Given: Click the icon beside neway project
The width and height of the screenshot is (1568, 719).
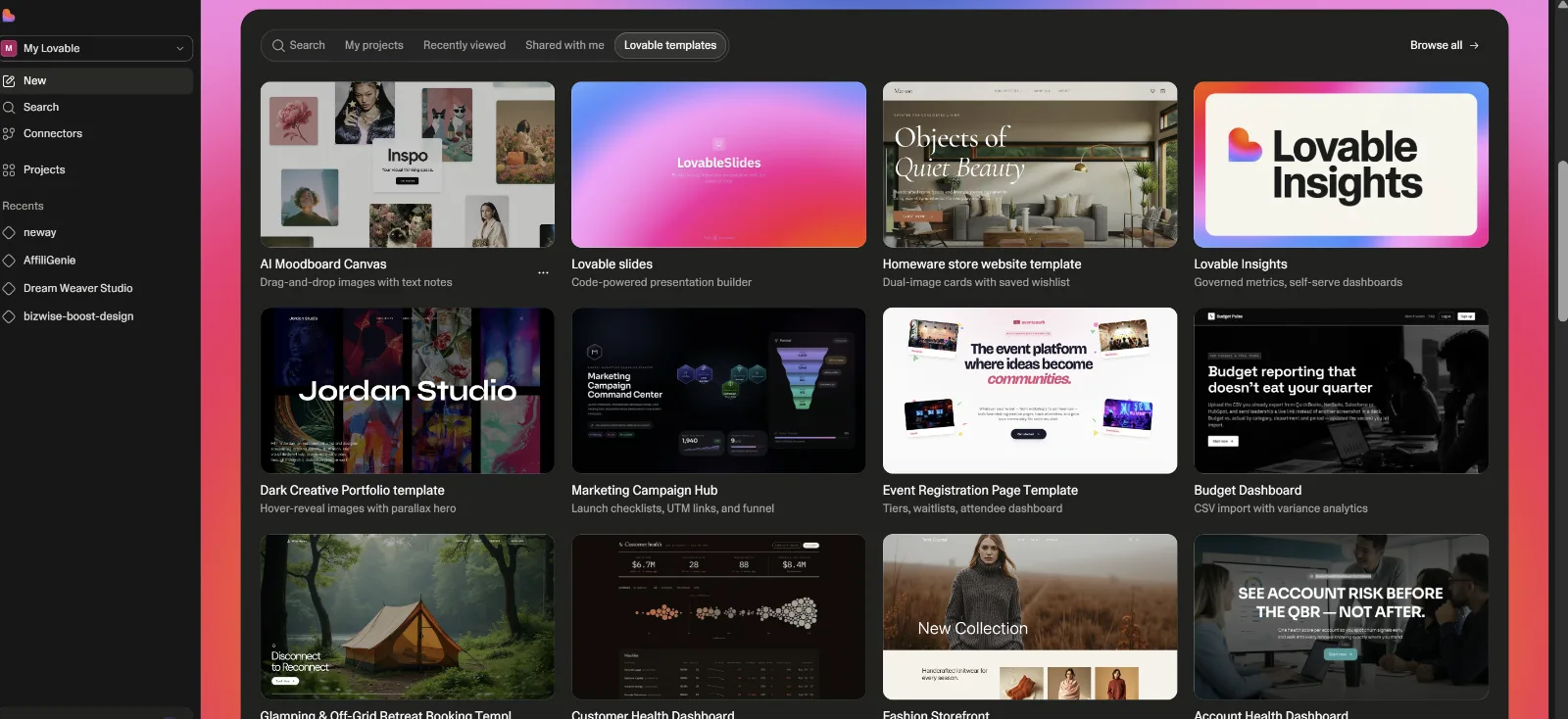Looking at the screenshot, I should click(9, 232).
